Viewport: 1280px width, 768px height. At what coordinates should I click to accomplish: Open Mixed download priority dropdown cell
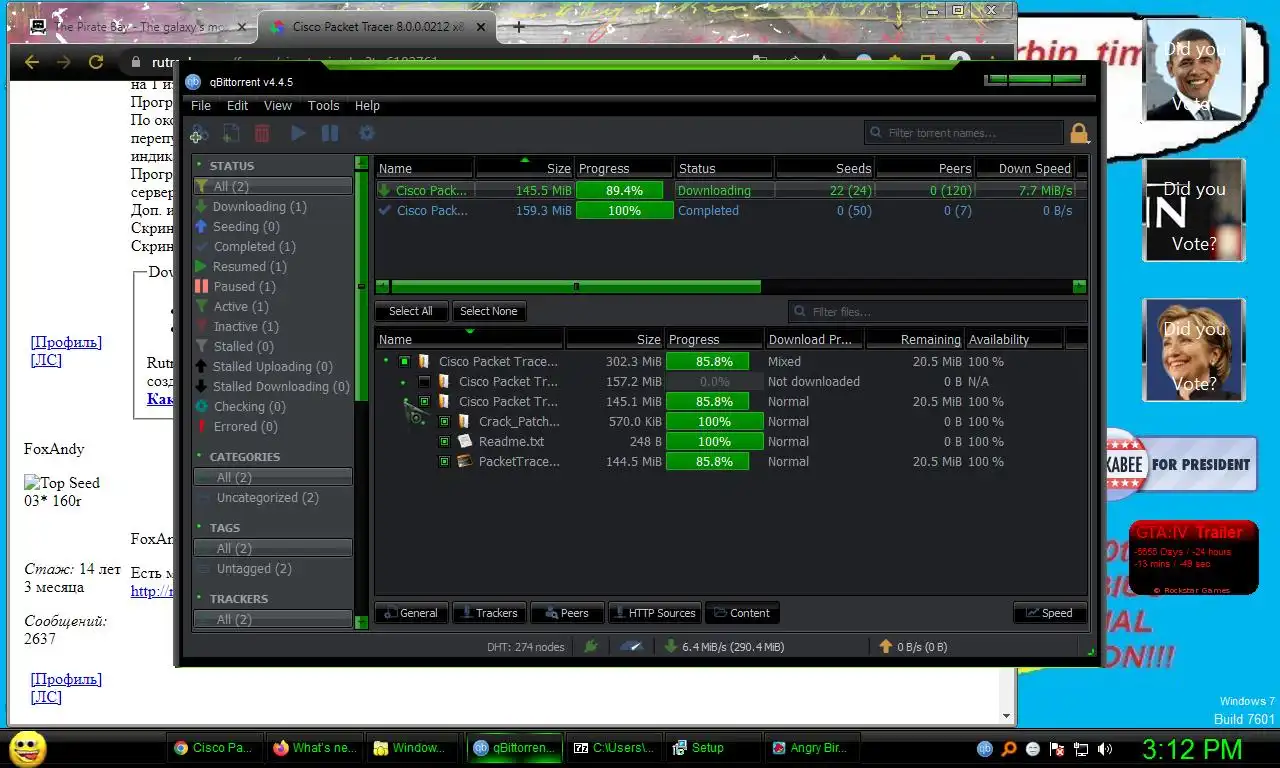814,361
